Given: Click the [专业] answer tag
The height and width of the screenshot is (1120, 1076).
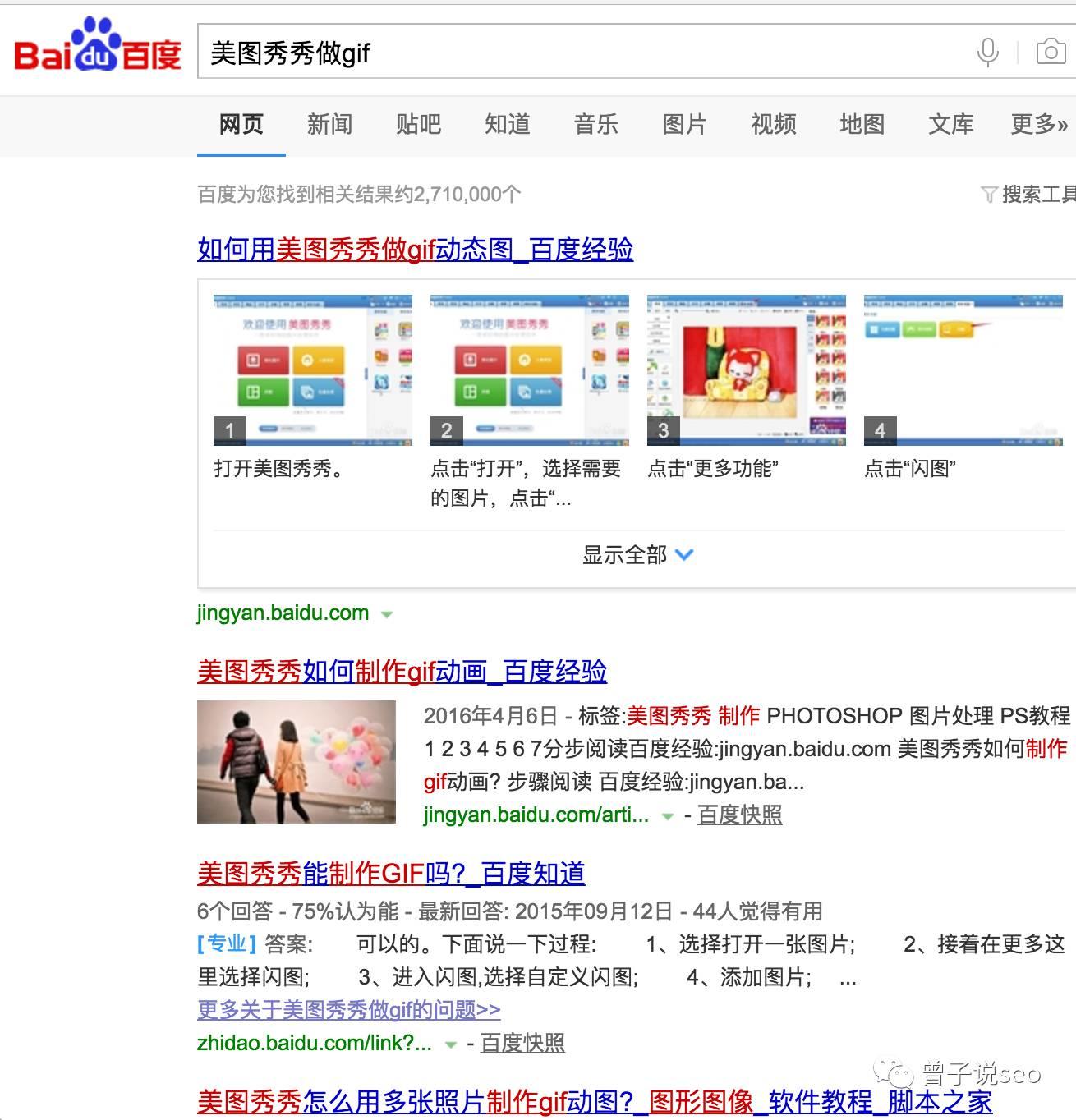Looking at the screenshot, I should pos(227,944).
